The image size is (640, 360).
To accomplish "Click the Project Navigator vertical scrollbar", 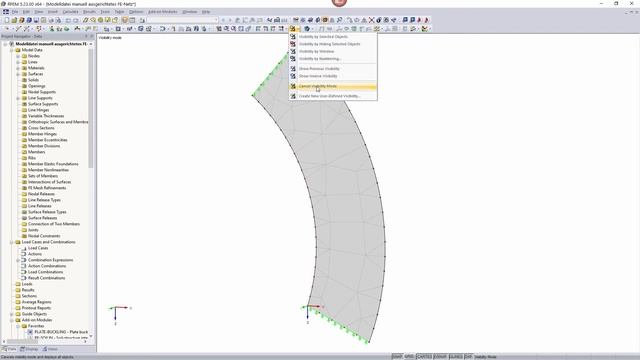I will pyautogui.click(x=91, y=108).
